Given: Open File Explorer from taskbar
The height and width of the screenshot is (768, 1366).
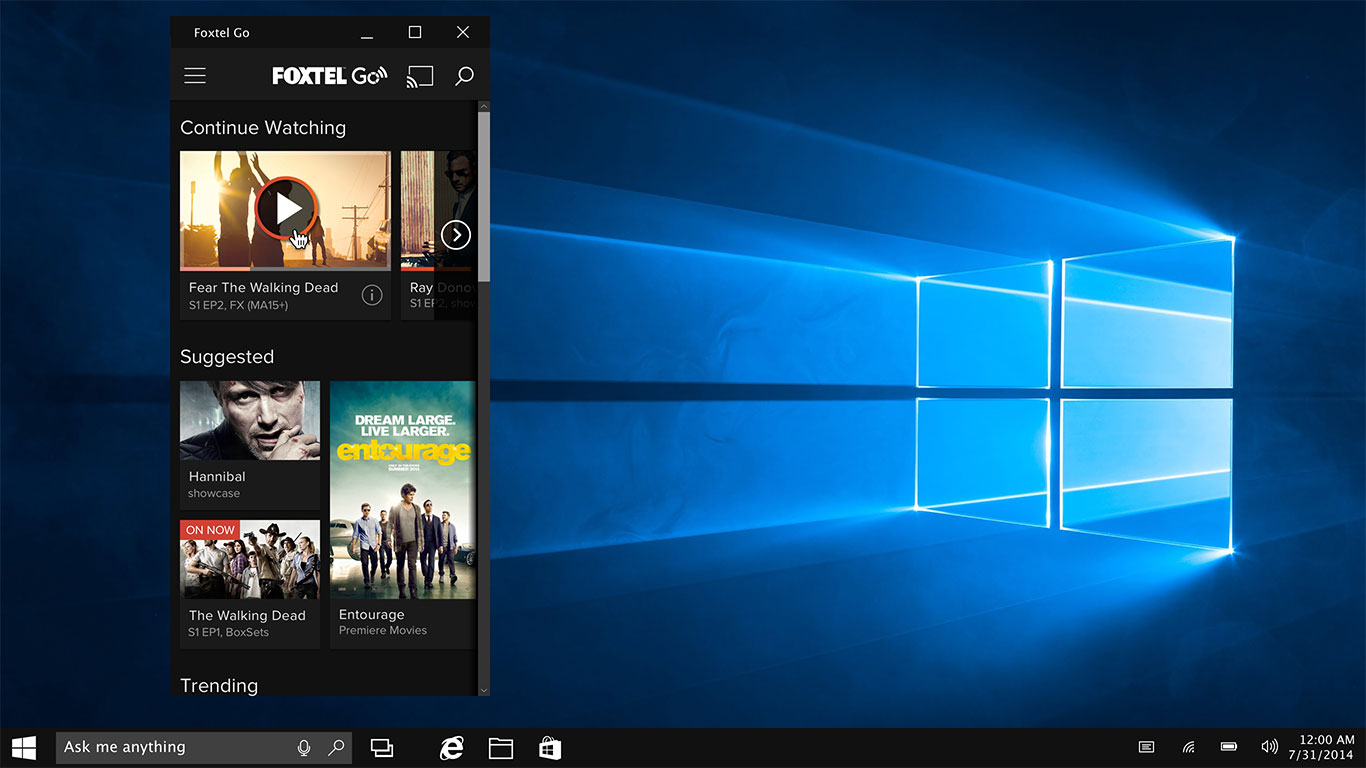Looking at the screenshot, I should tap(501, 747).
